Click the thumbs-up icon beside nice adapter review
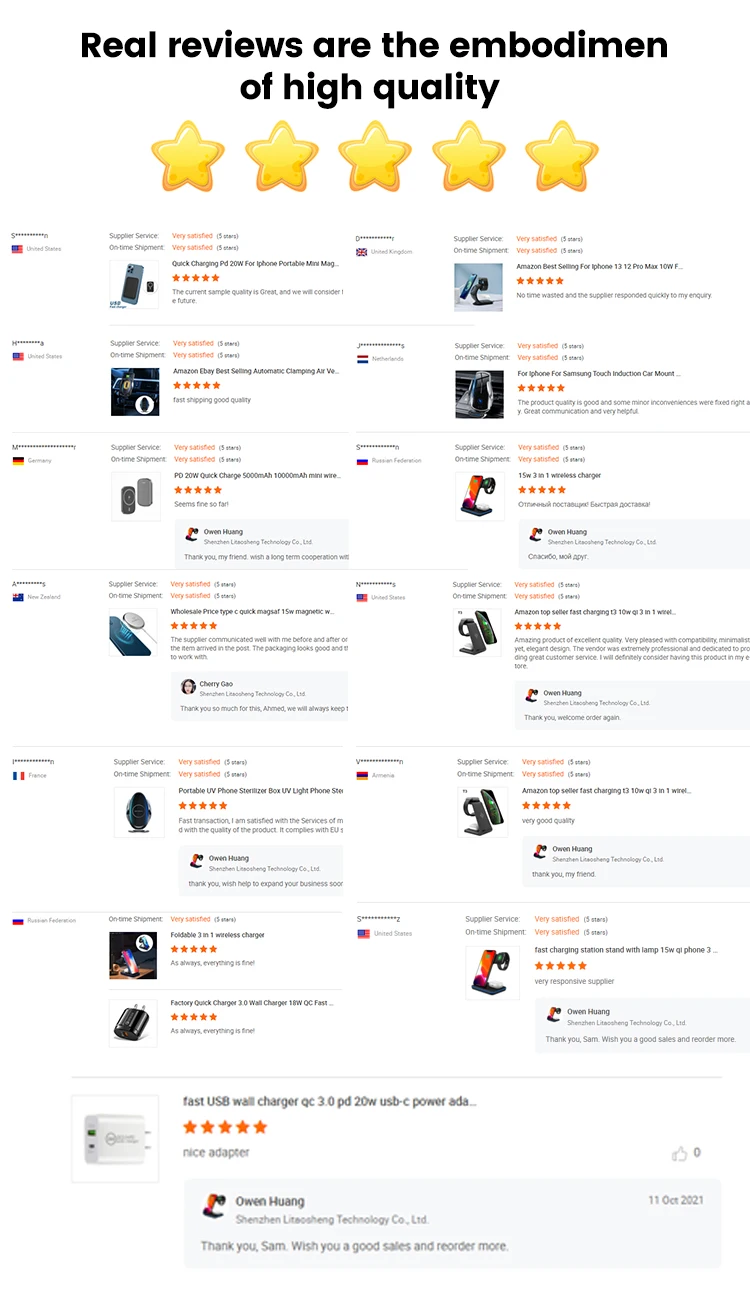Viewport: 750px width, 1292px height. point(680,1153)
